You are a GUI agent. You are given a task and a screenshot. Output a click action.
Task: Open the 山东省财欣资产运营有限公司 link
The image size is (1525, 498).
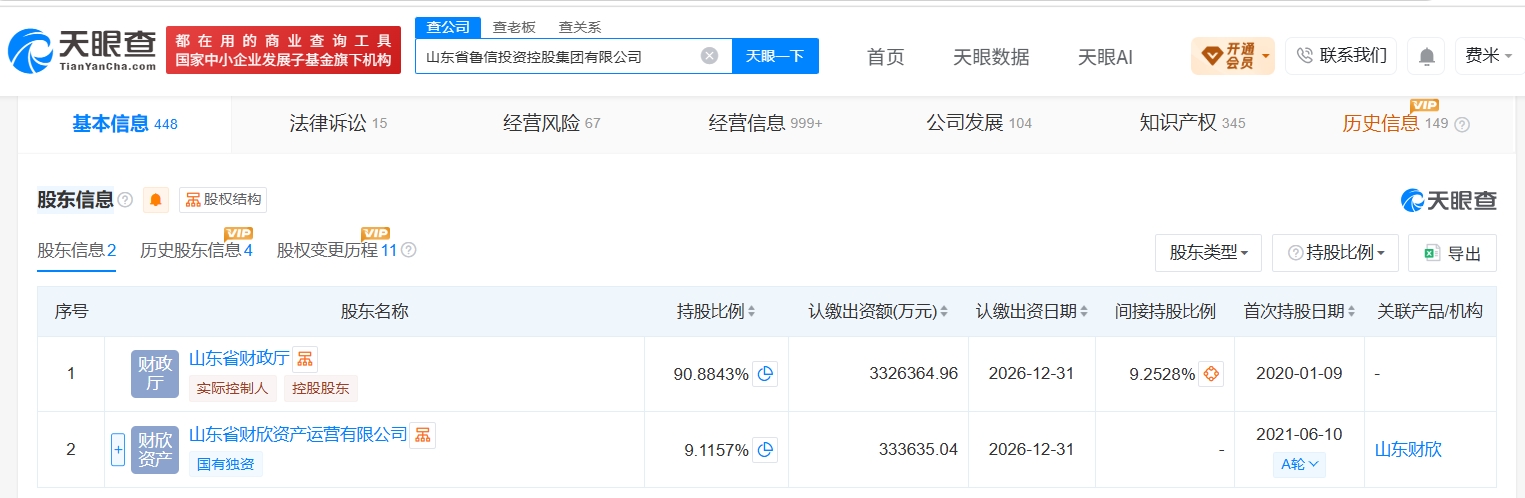tap(298, 434)
